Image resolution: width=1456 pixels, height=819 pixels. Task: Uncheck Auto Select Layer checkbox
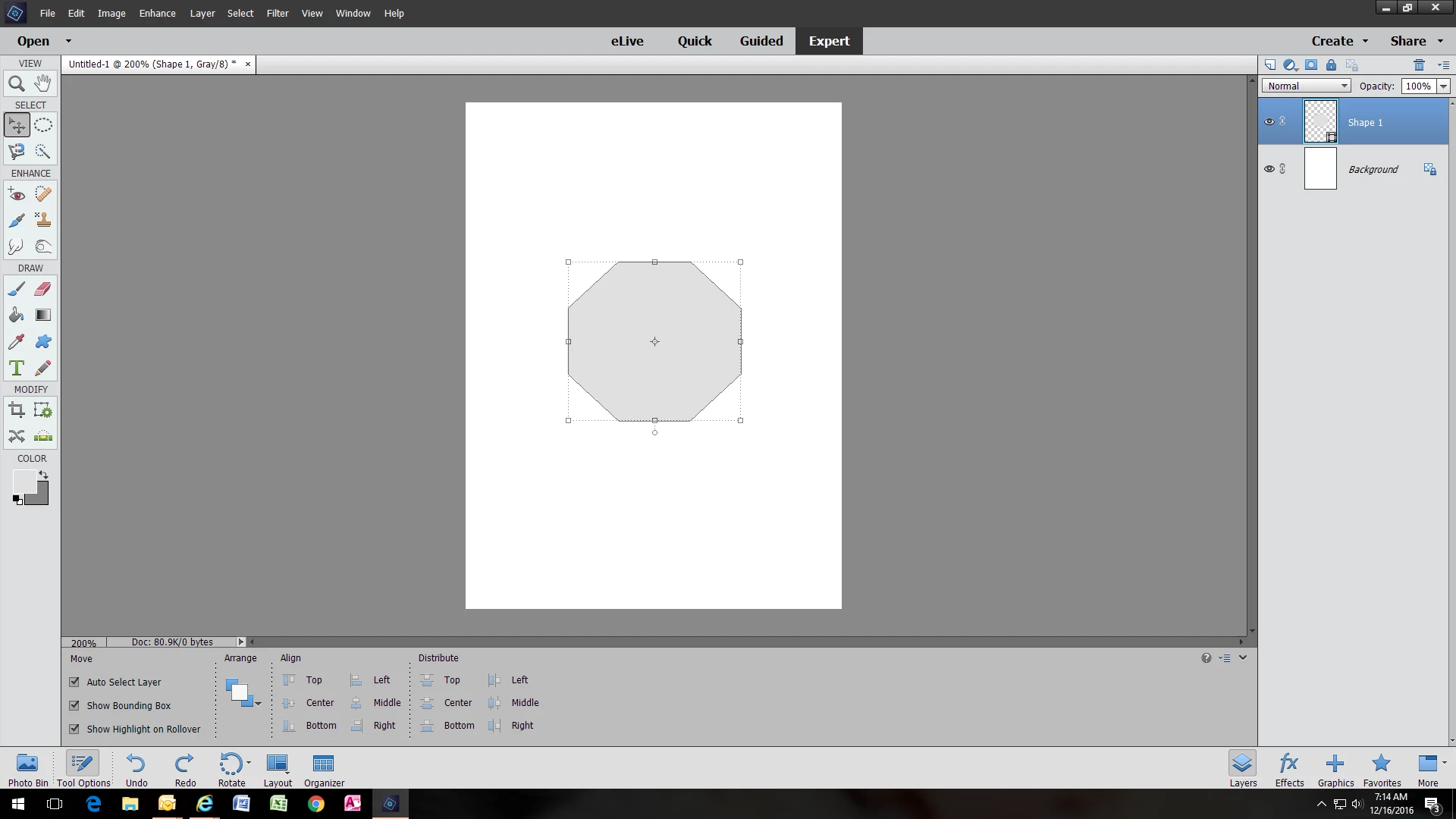[74, 682]
